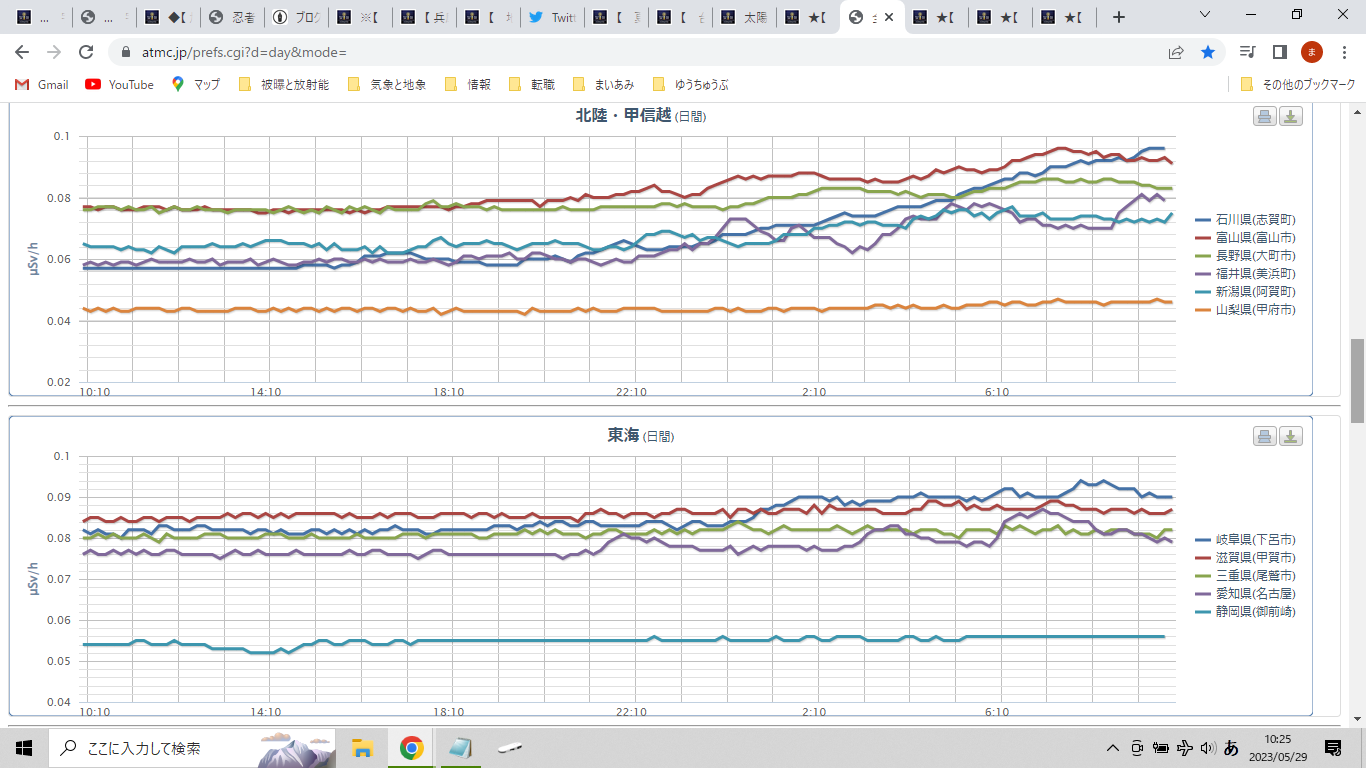Download the 北陸・甲信越 chart
Viewport: 1366px width, 768px height.
point(1291,116)
